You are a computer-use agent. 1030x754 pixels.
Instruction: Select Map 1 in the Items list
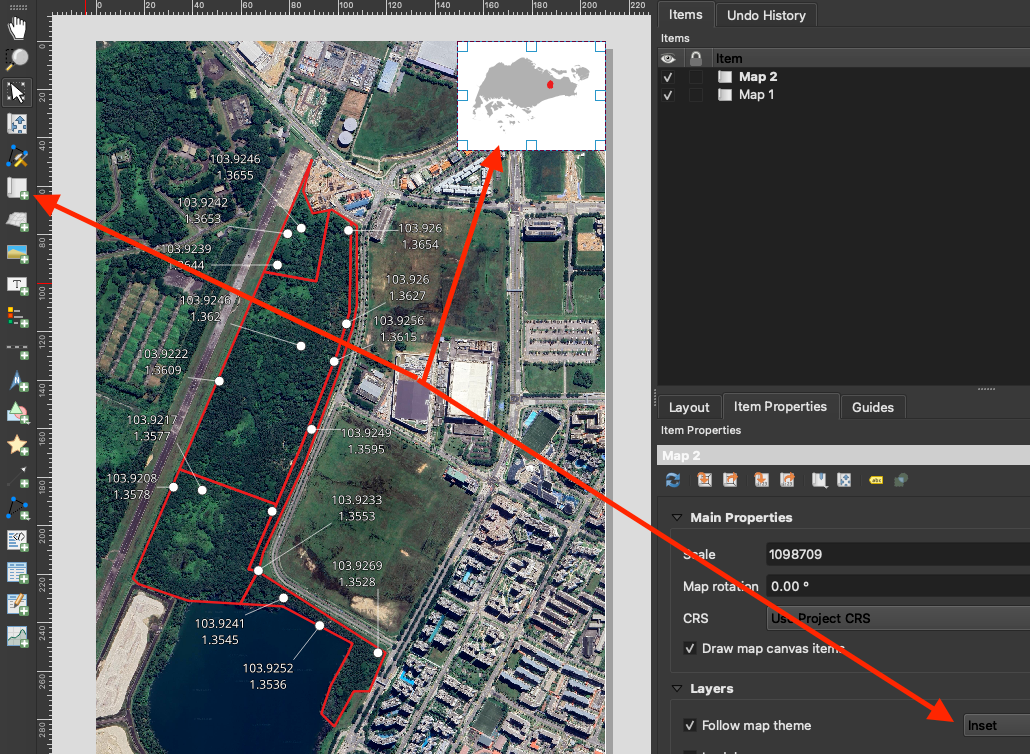756,95
